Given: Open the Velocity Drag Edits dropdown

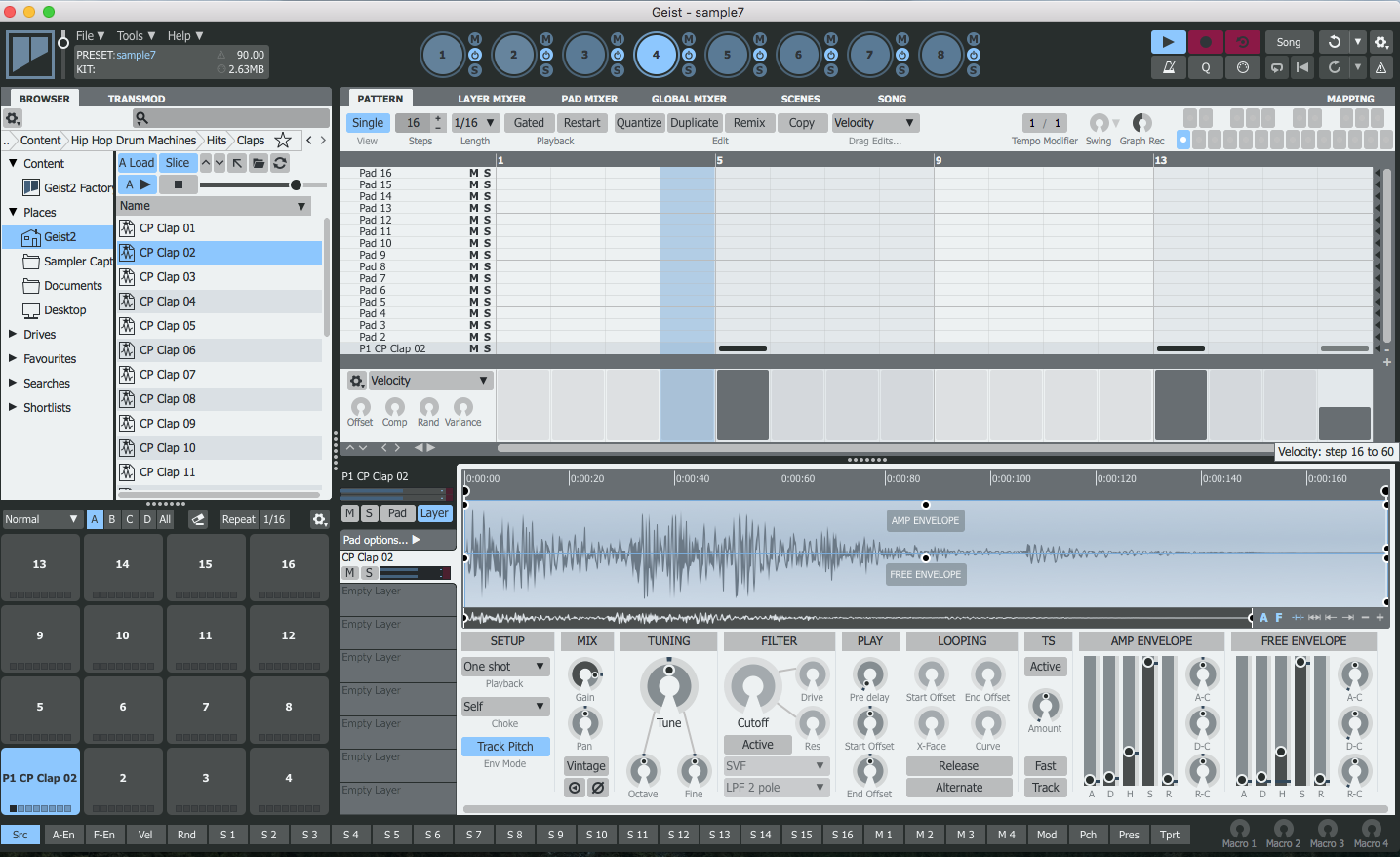Looking at the screenshot, I should (x=875, y=123).
